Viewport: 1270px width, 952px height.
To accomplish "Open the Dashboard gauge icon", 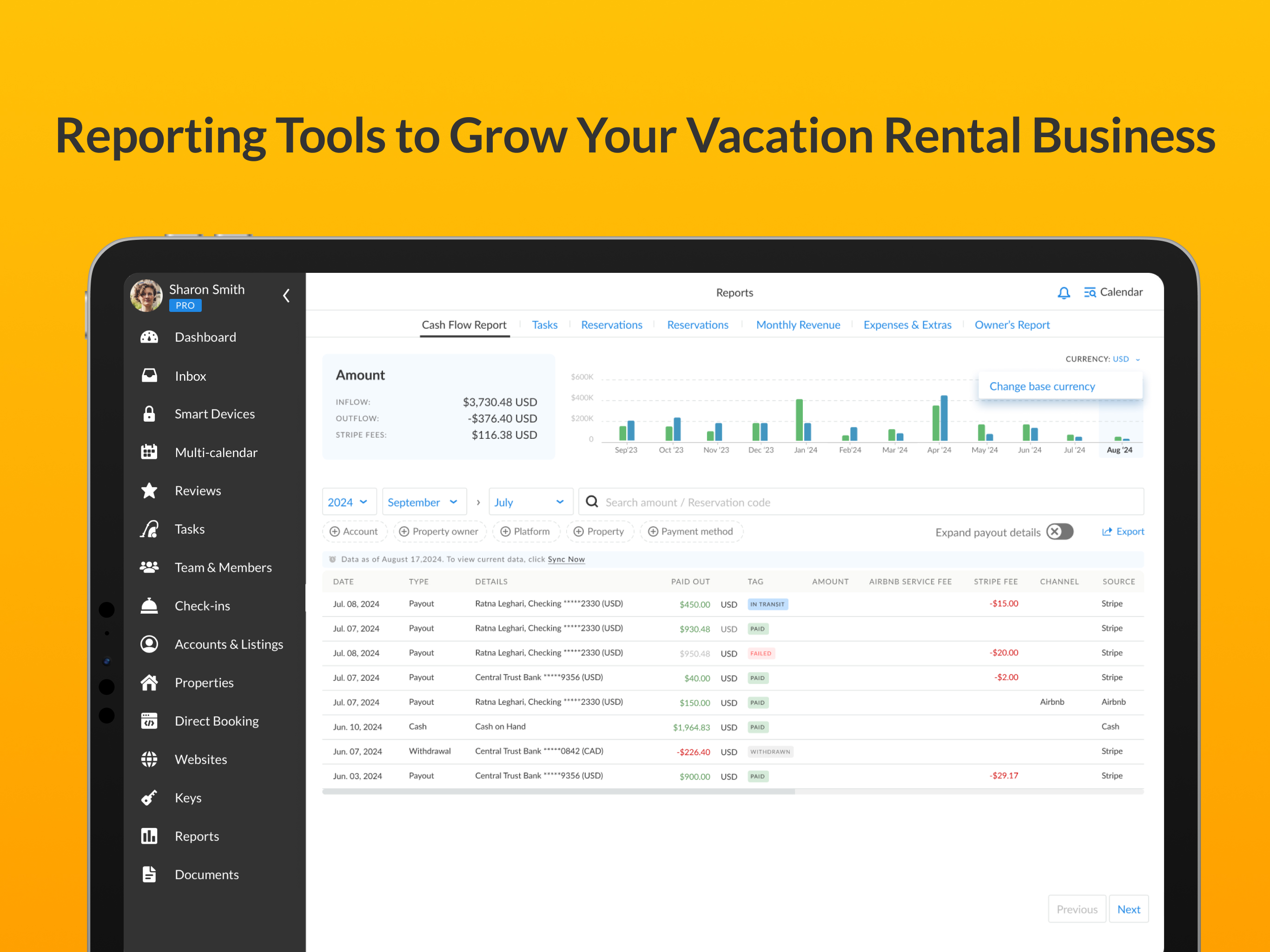I will (149, 337).
